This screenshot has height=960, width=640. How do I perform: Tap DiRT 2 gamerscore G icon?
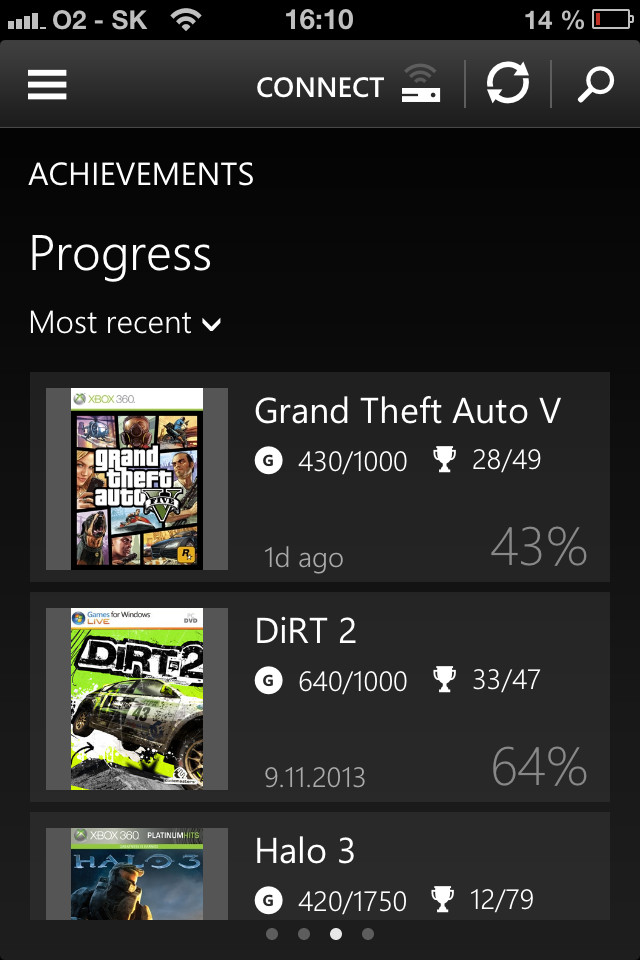268,681
